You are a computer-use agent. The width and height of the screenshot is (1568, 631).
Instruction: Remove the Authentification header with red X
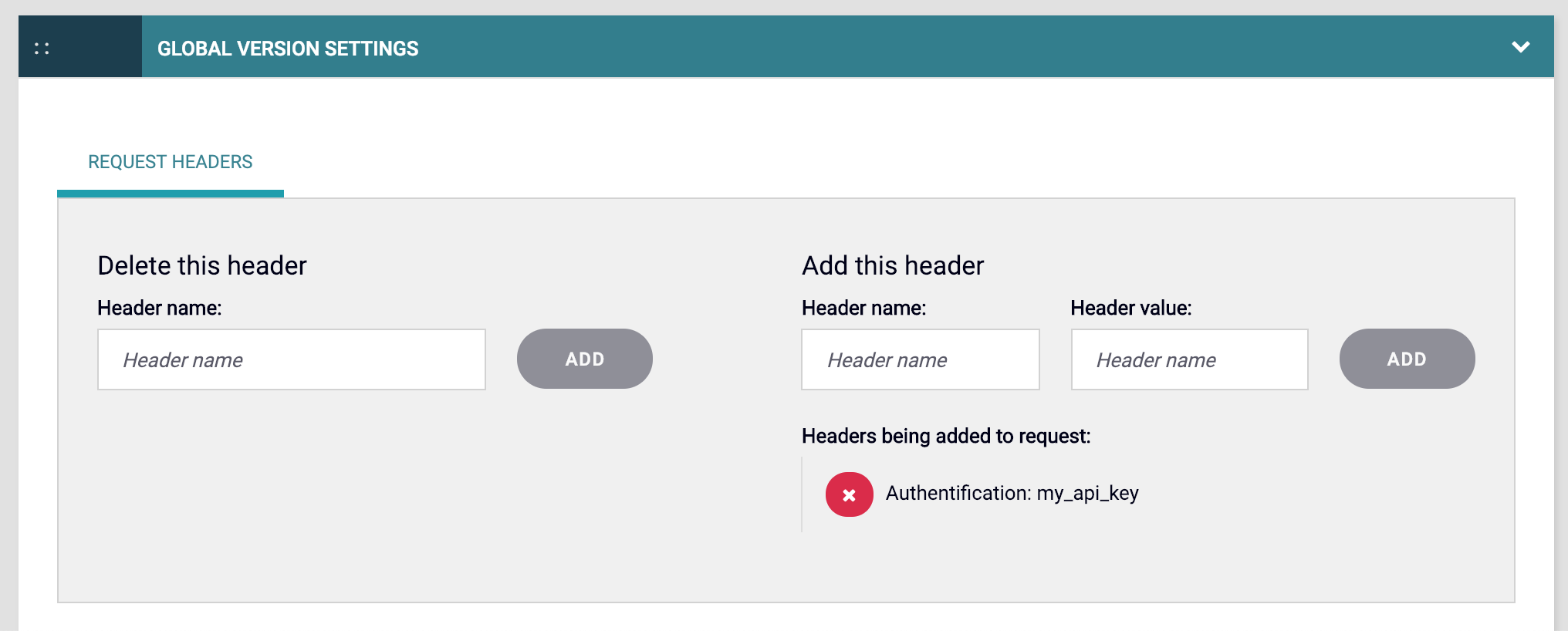pos(849,494)
